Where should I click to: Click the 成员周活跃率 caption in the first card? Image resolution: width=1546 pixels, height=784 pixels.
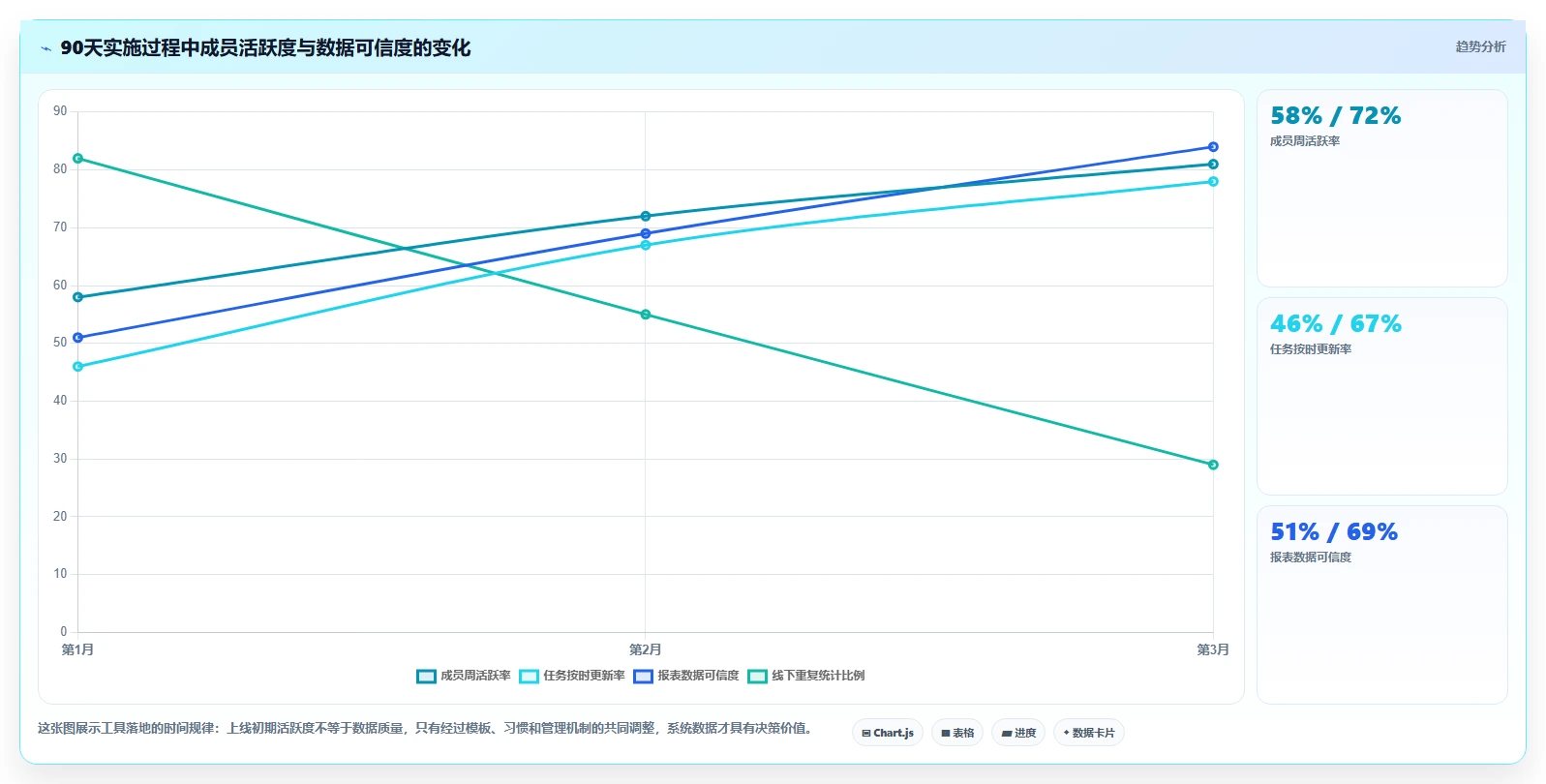[1305, 141]
